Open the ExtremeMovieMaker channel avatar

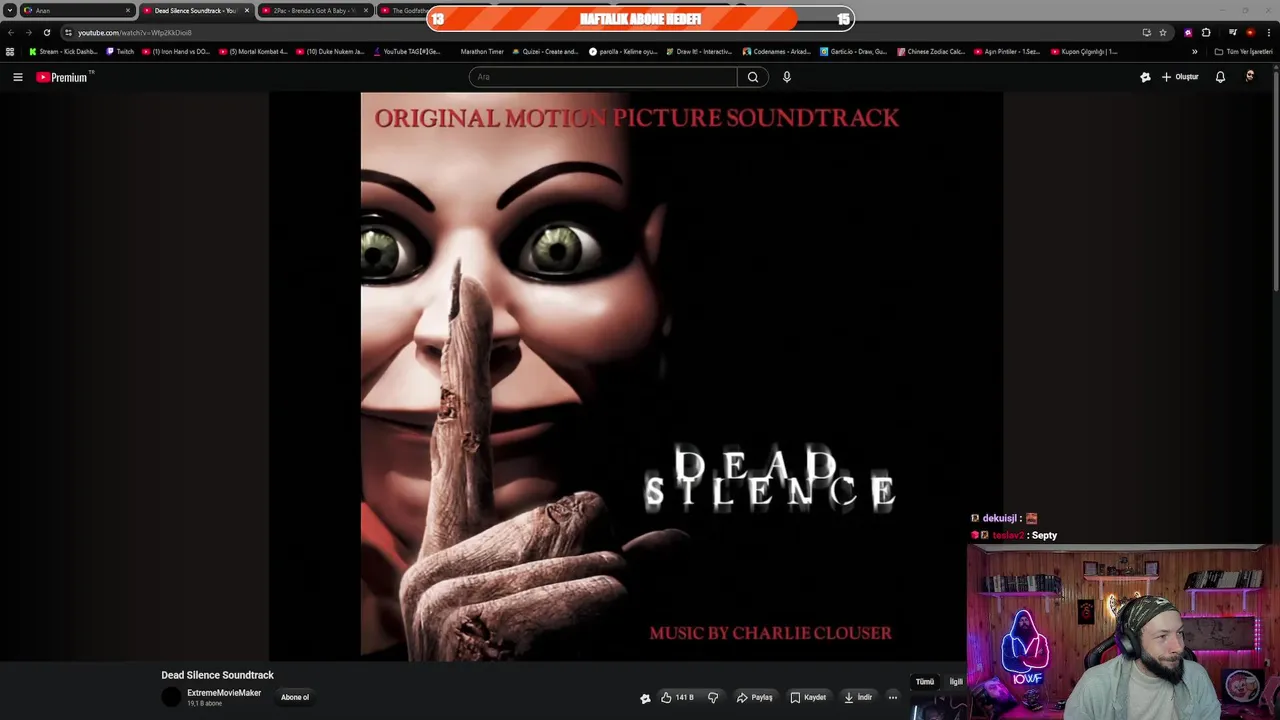point(172,697)
